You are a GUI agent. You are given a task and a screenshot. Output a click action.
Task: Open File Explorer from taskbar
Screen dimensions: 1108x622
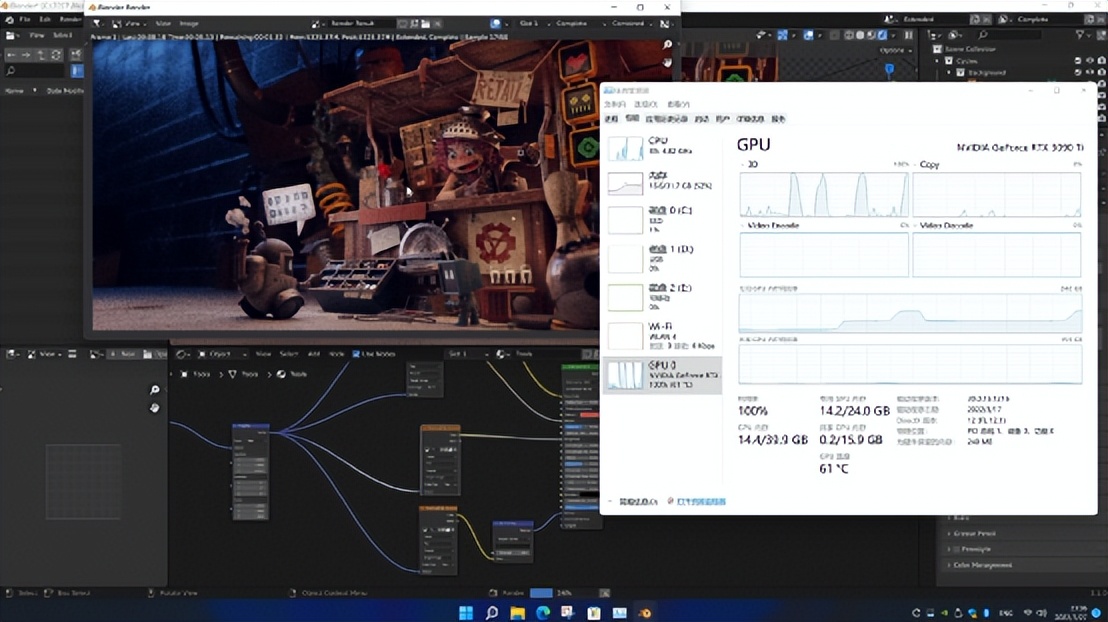point(517,612)
